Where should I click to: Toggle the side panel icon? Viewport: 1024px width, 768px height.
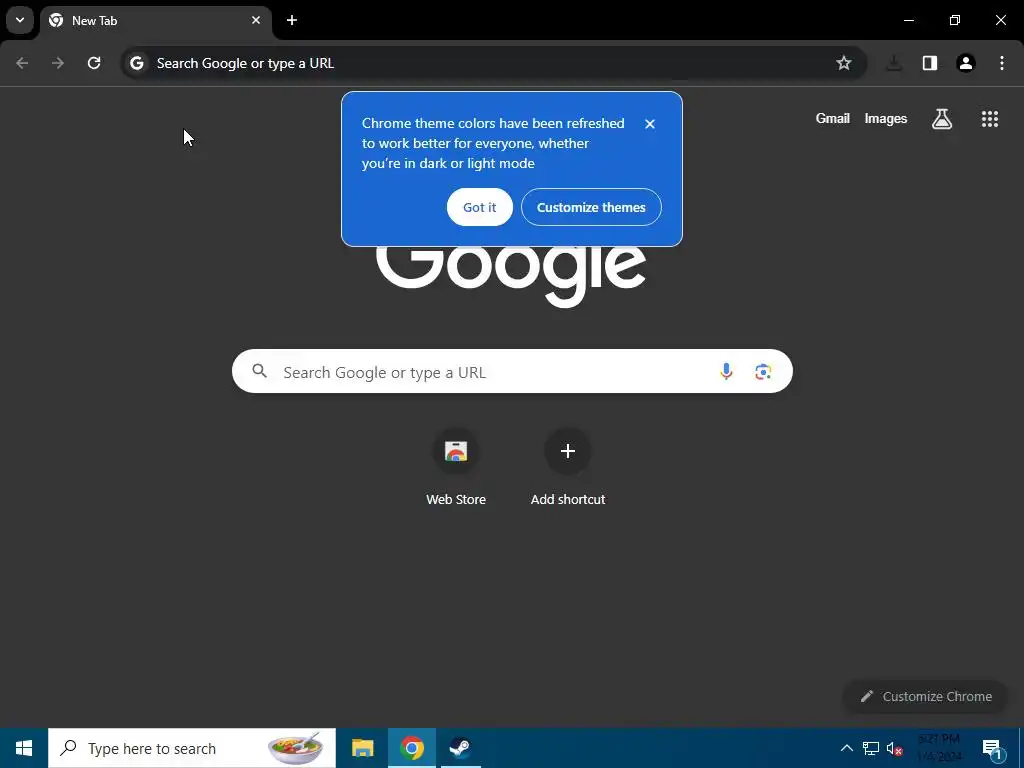(x=930, y=63)
